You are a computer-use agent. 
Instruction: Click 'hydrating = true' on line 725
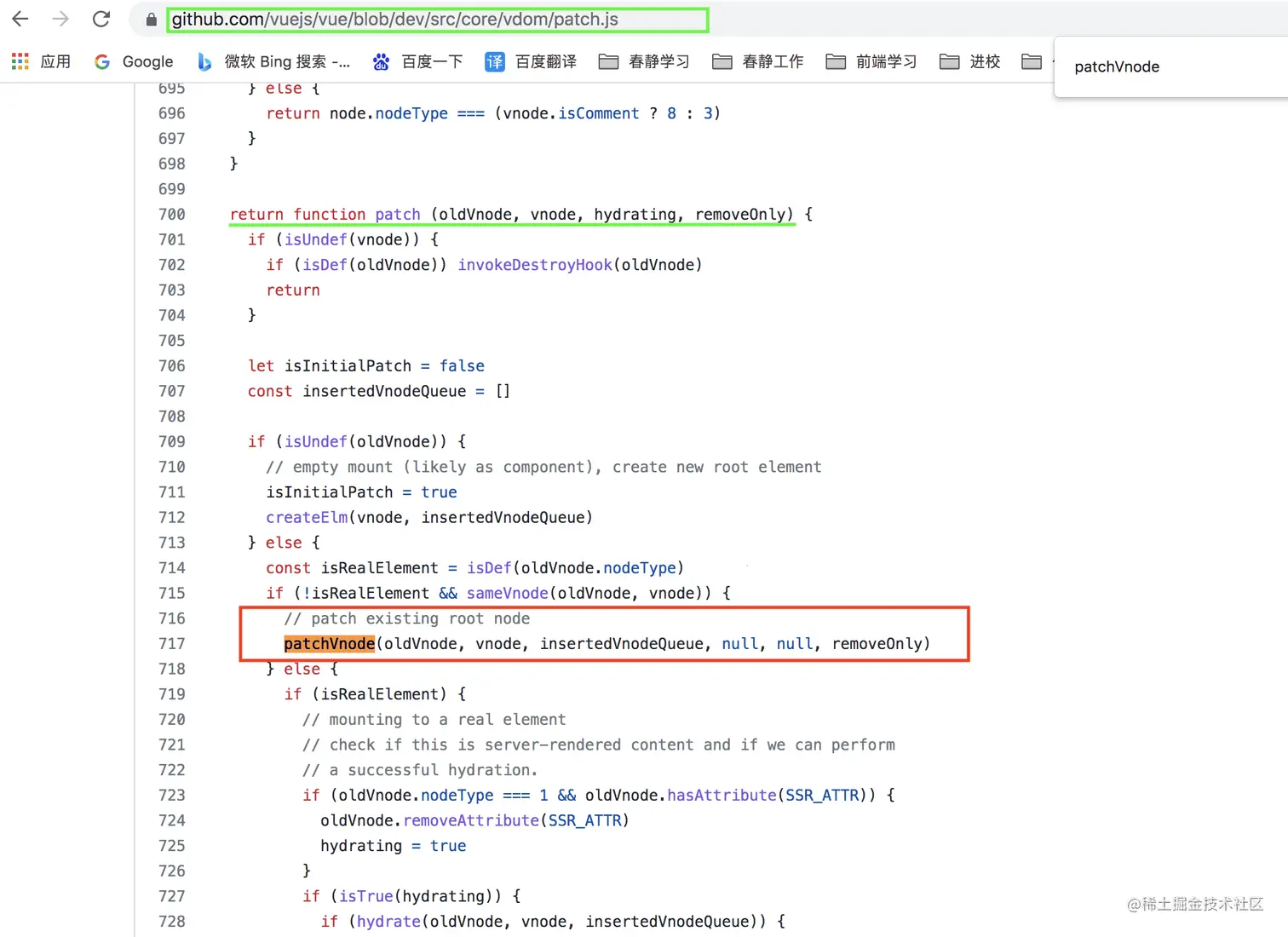[393, 846]
